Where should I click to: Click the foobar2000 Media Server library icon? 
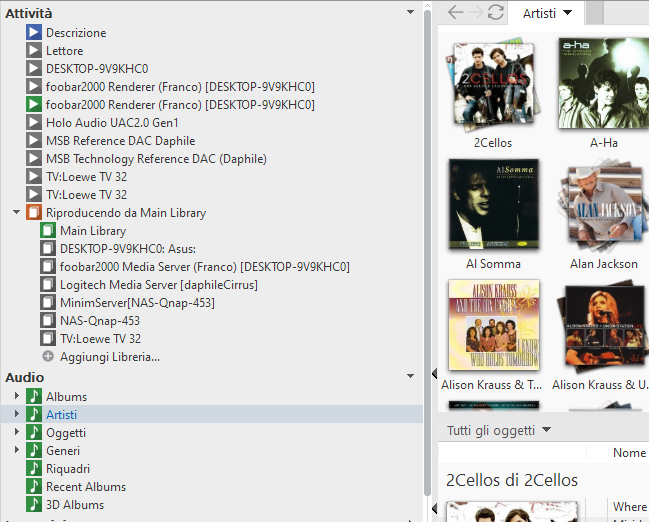[48, 267]
